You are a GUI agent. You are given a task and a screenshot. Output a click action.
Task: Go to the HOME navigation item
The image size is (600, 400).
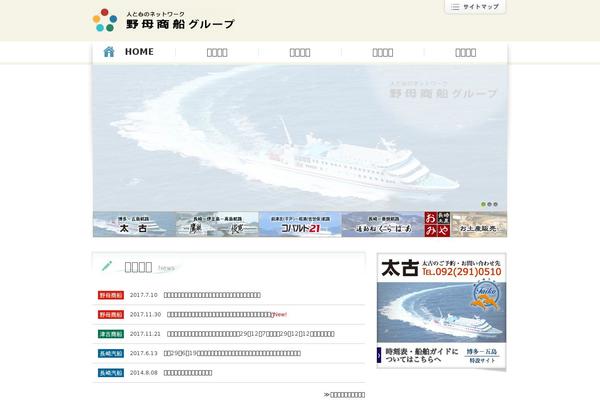click(x=134, y=52)
